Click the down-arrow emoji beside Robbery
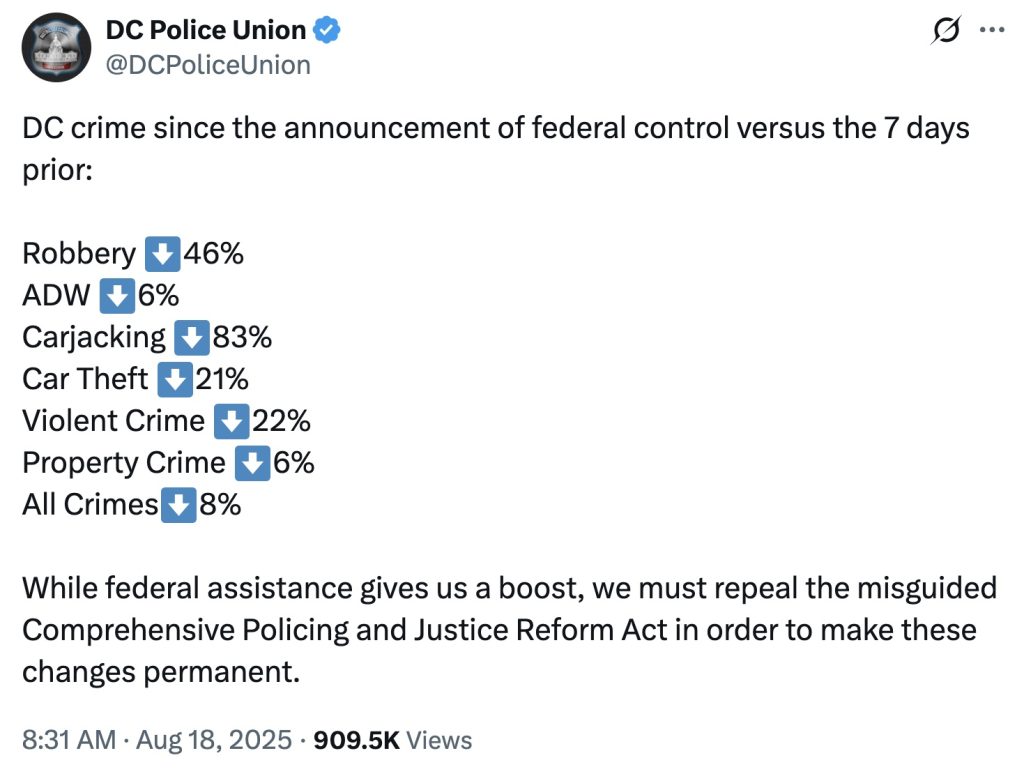 pos(162,255)
